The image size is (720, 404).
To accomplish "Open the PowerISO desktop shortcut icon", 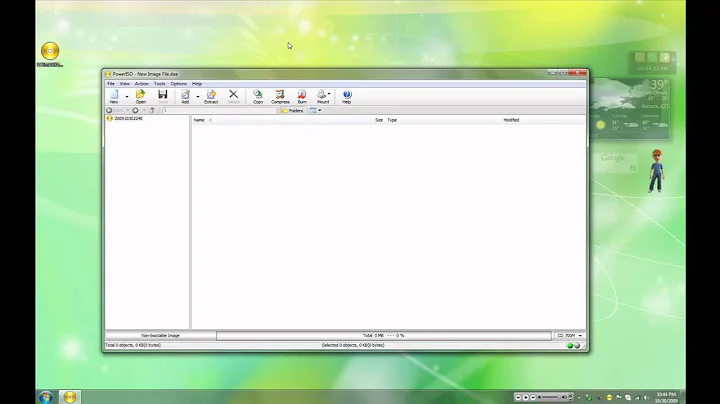I will [x=50, y=54].
